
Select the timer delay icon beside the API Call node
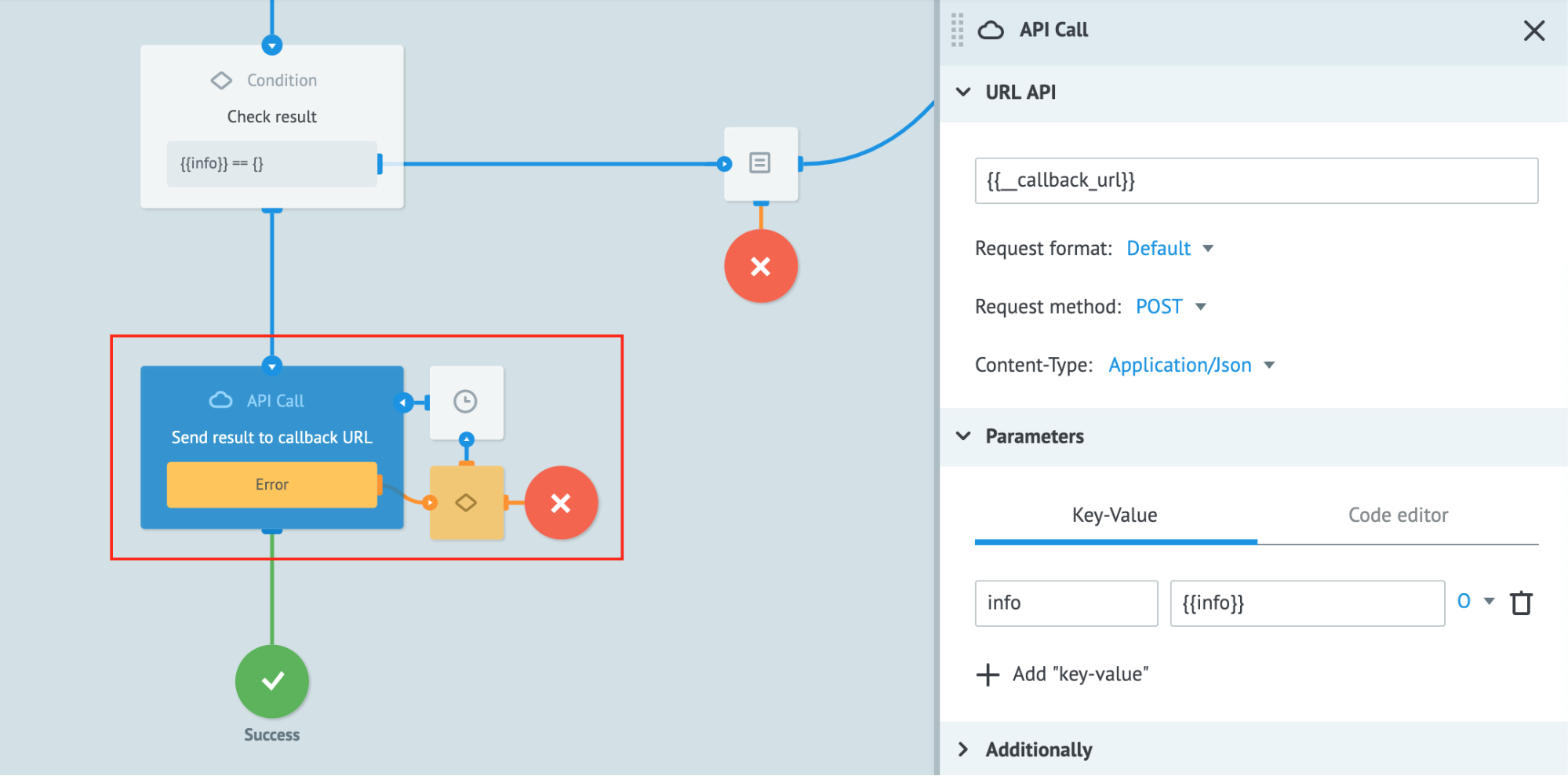click(466, 402)
